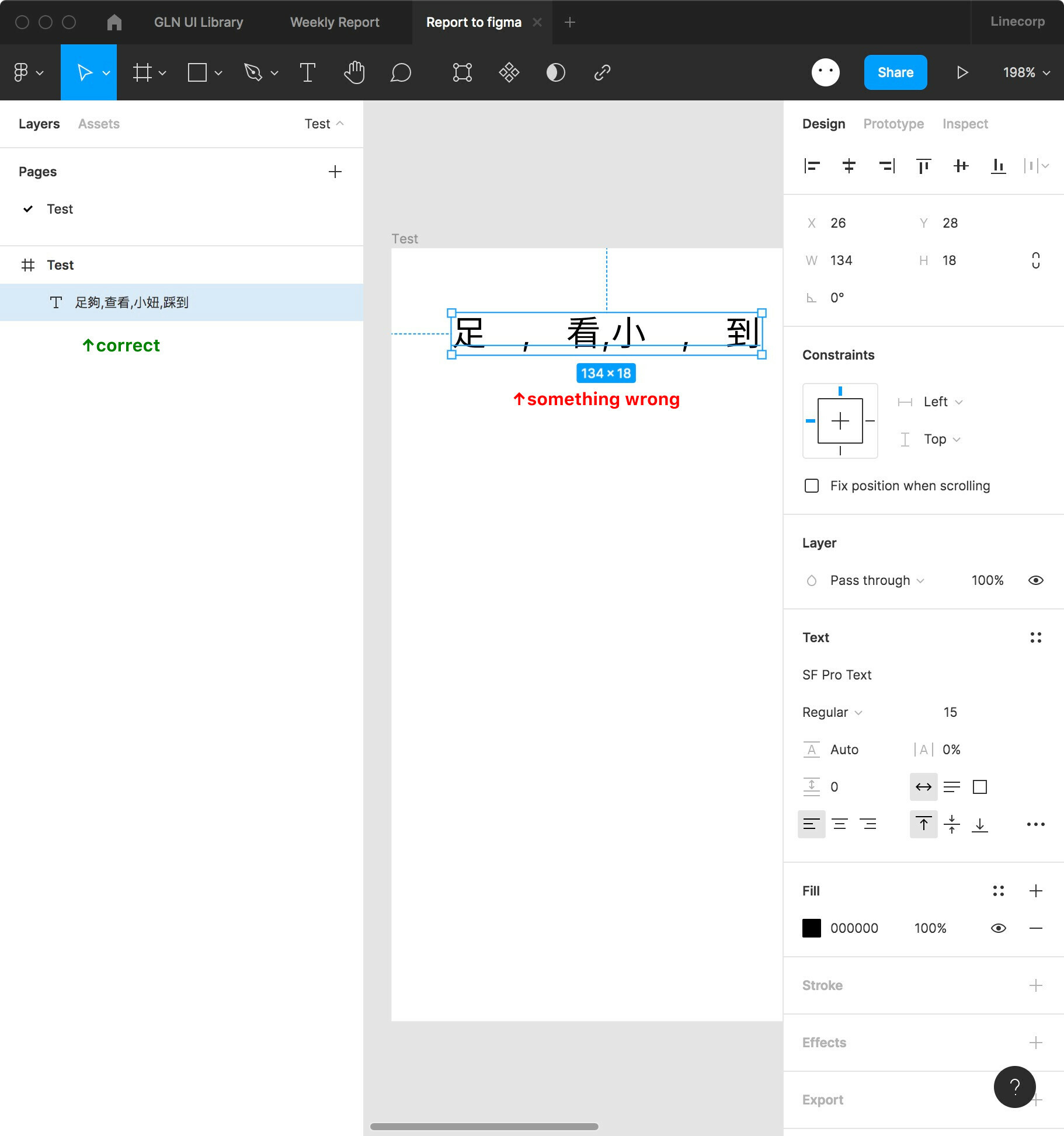Viewport: 1064px width, 1136px height.
Task: Align vertical centers icon
Action: point(961,166)
